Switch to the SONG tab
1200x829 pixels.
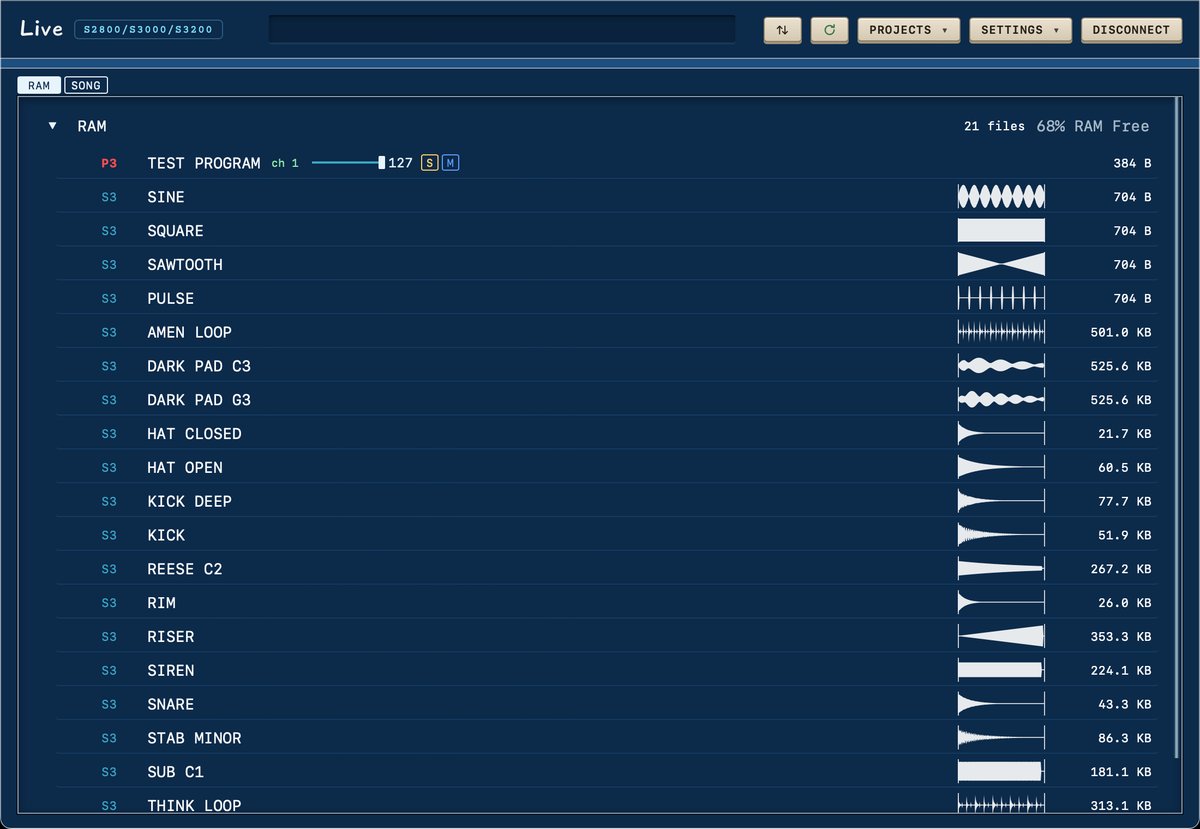[86, 86]
